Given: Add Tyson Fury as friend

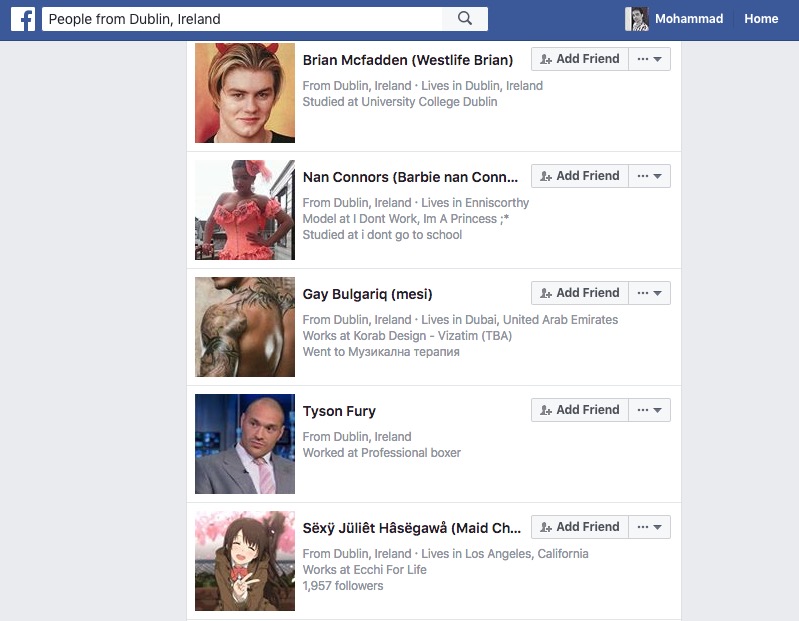Looking at the screenshot, I should coord(579,410).
